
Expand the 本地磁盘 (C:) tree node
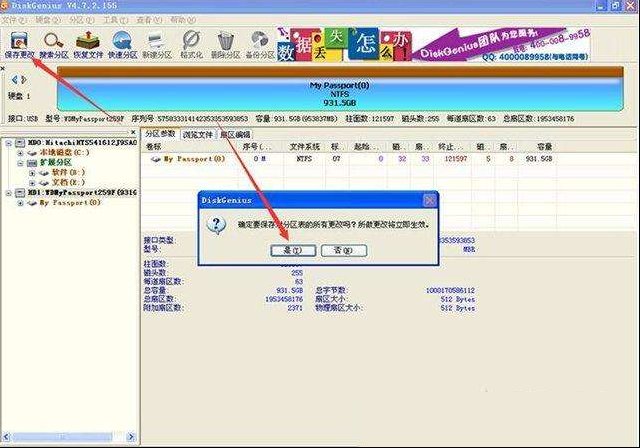(x=20, y=153)
